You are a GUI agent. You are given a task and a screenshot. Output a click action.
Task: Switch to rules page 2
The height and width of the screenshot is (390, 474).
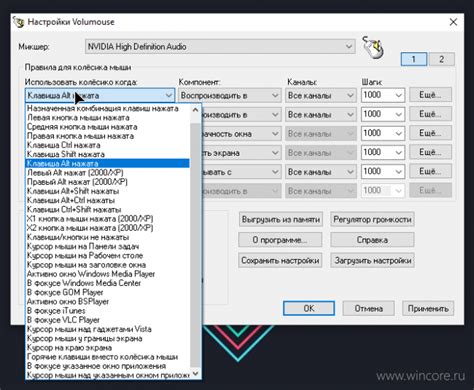(x=441, y=59)
